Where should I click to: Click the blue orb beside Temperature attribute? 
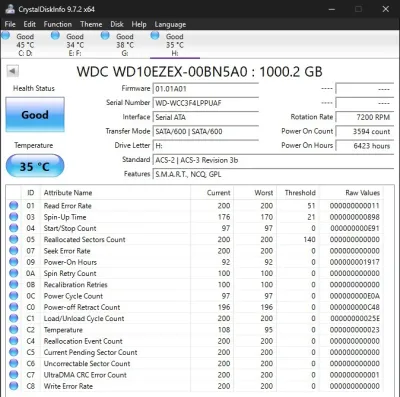[14, 330]
